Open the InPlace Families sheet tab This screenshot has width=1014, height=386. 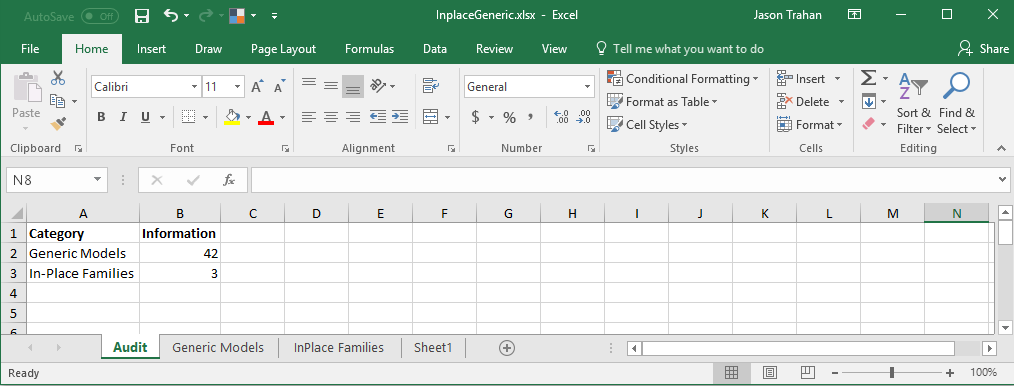pos(338,347)
